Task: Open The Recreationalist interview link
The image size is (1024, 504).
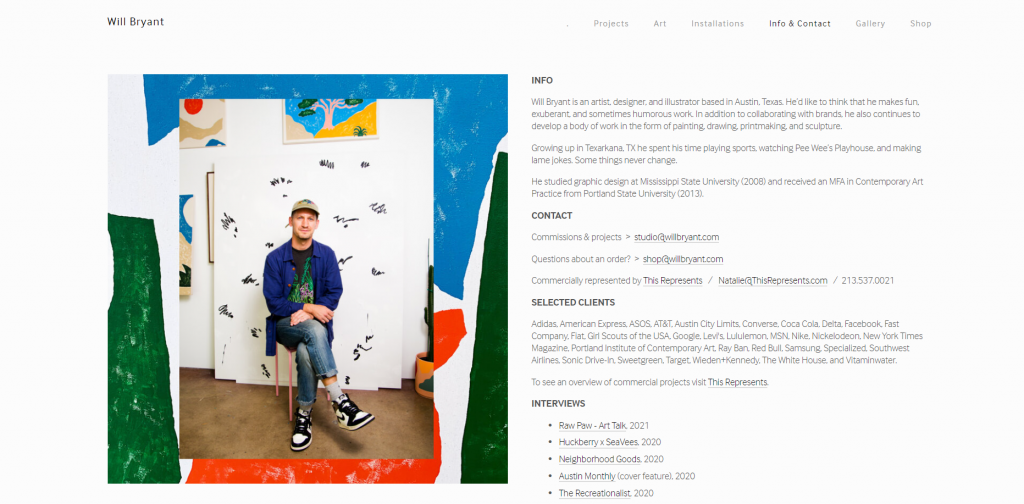Action: point(595,494)
